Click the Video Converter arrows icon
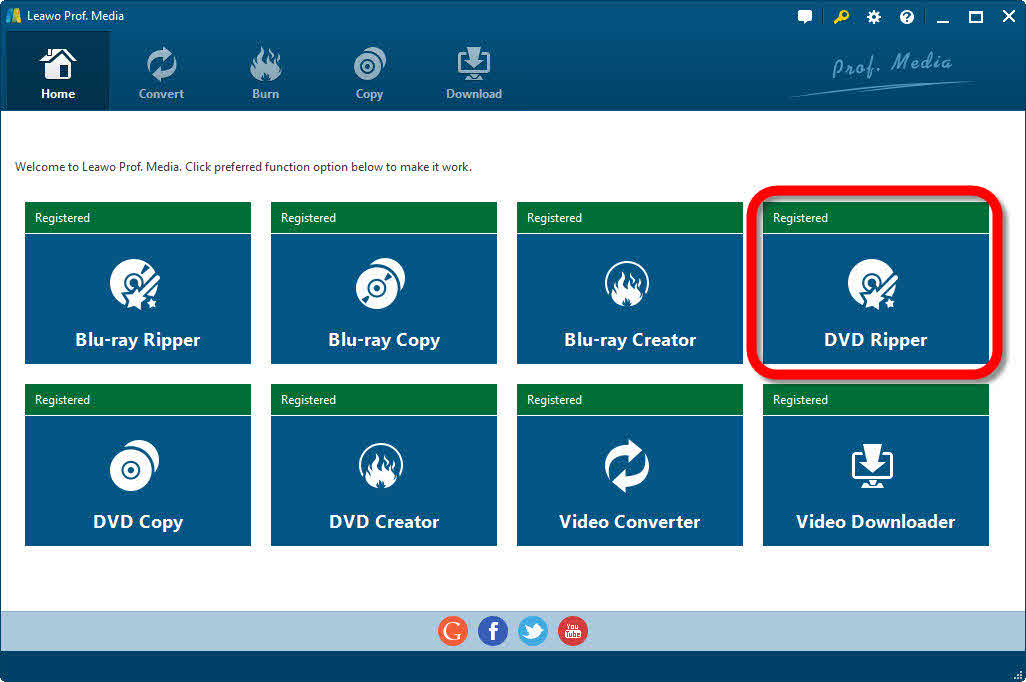This screenshot has width=1026, height=682. click(x=627, y=465)
